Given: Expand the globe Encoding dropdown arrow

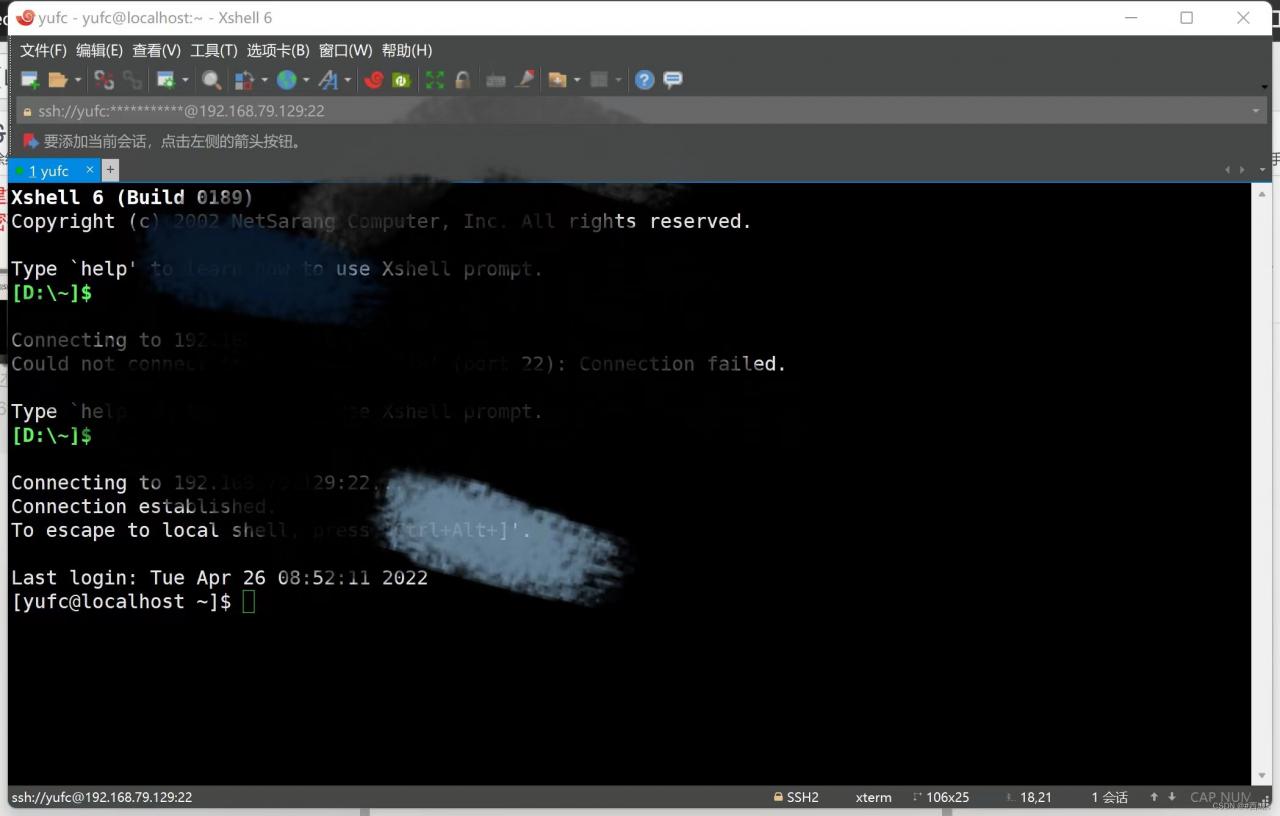Looking at the screenshot, I should (x=306, y=80).
